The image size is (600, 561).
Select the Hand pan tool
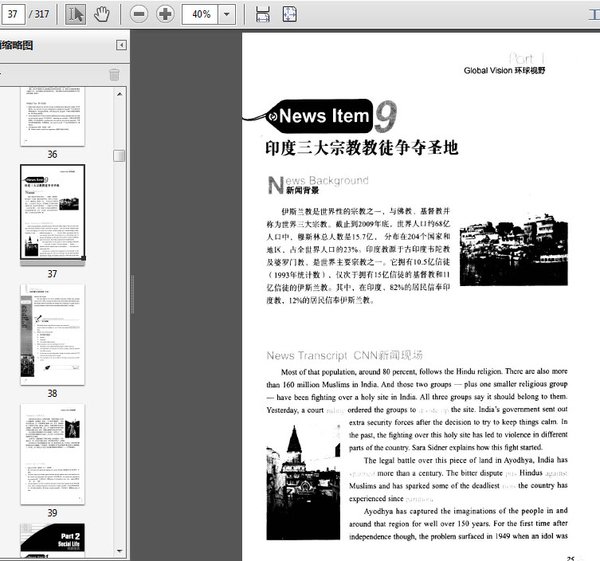(x=102, y=14)
